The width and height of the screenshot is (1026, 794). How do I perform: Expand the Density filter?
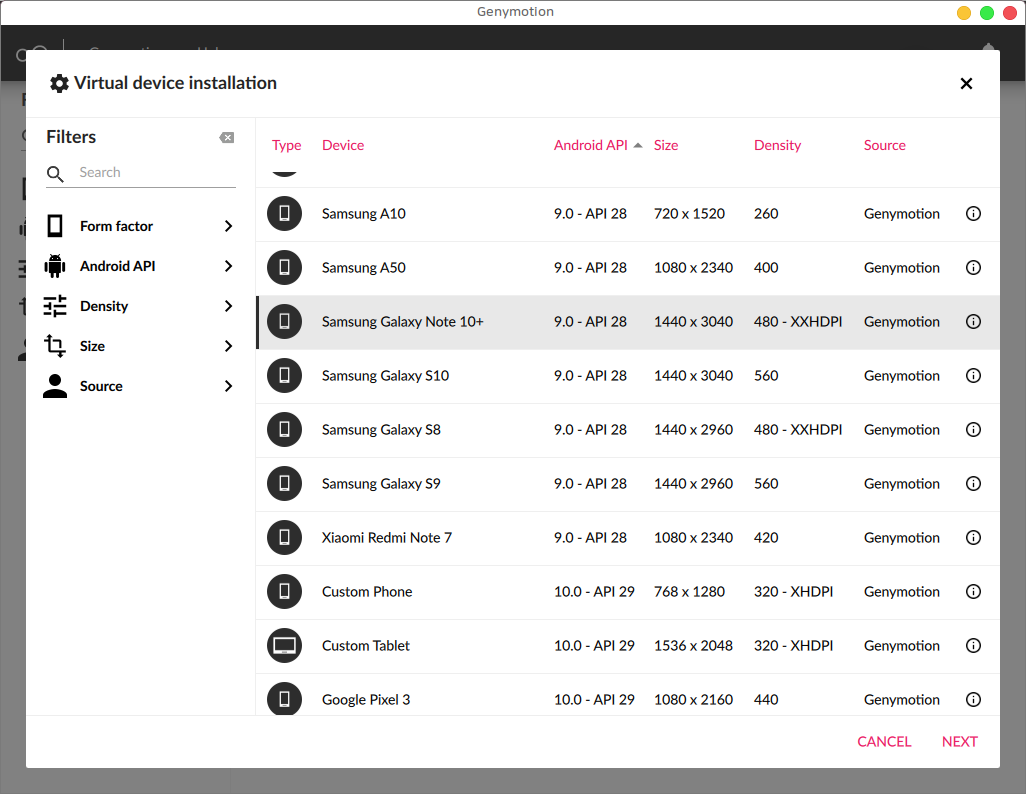[140, 306]
